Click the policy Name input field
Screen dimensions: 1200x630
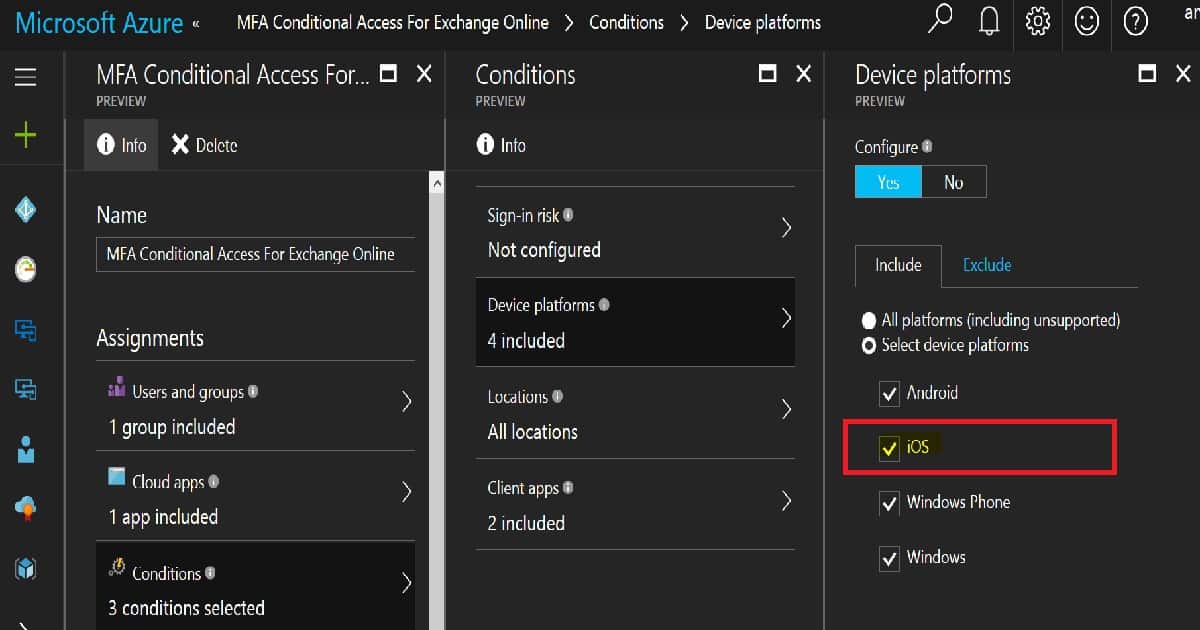click(x=255, y=254)
